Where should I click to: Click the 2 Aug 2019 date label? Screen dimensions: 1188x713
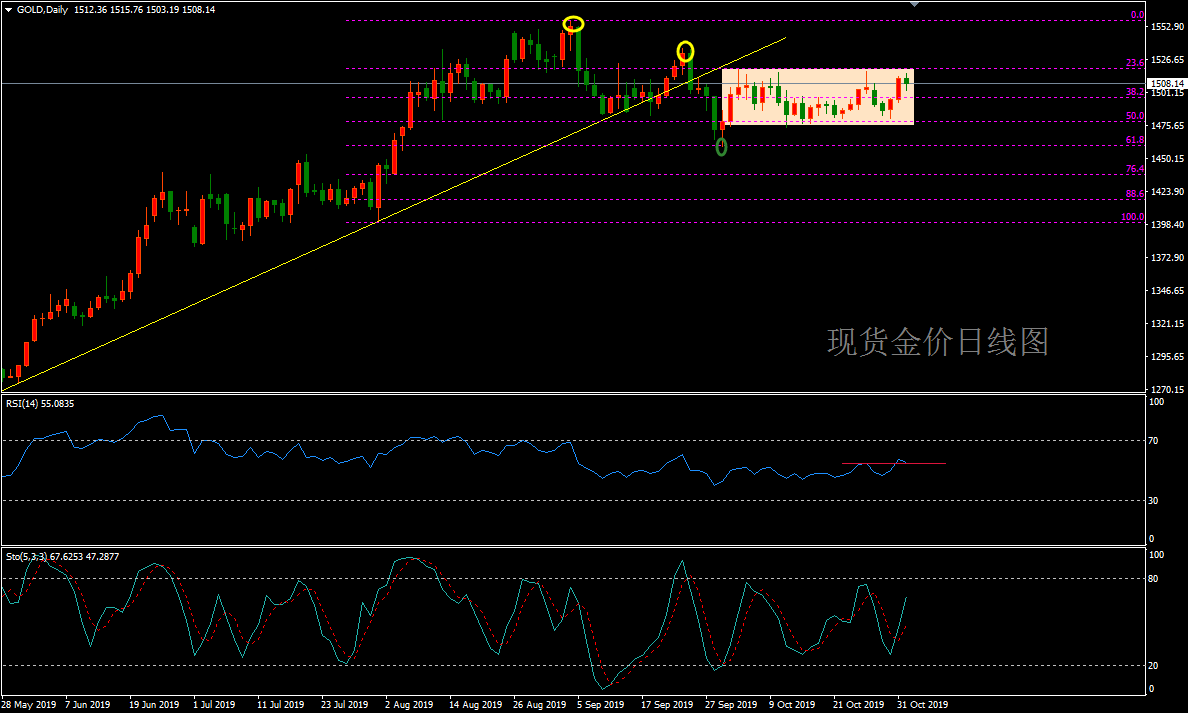pos(409,705)
